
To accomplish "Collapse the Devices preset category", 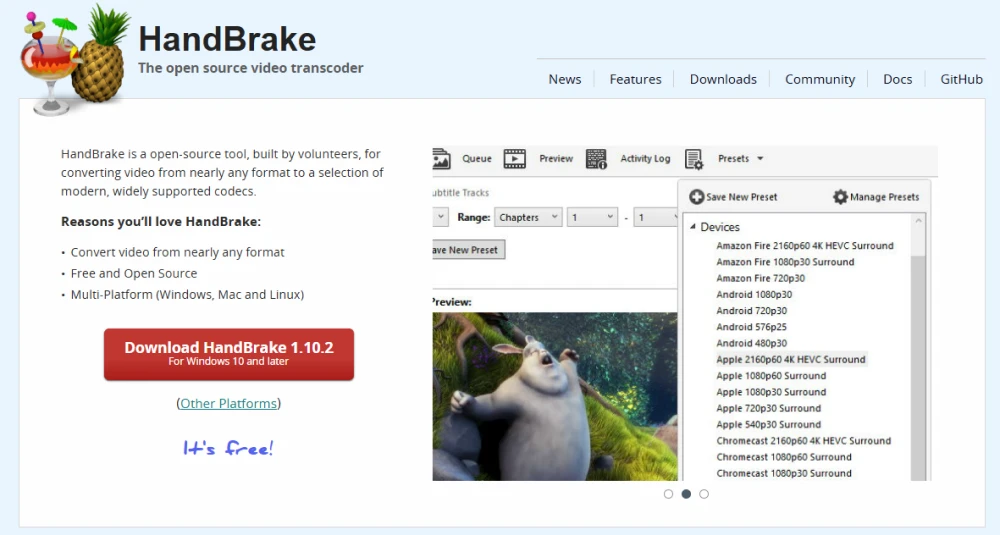I will 693,227.
